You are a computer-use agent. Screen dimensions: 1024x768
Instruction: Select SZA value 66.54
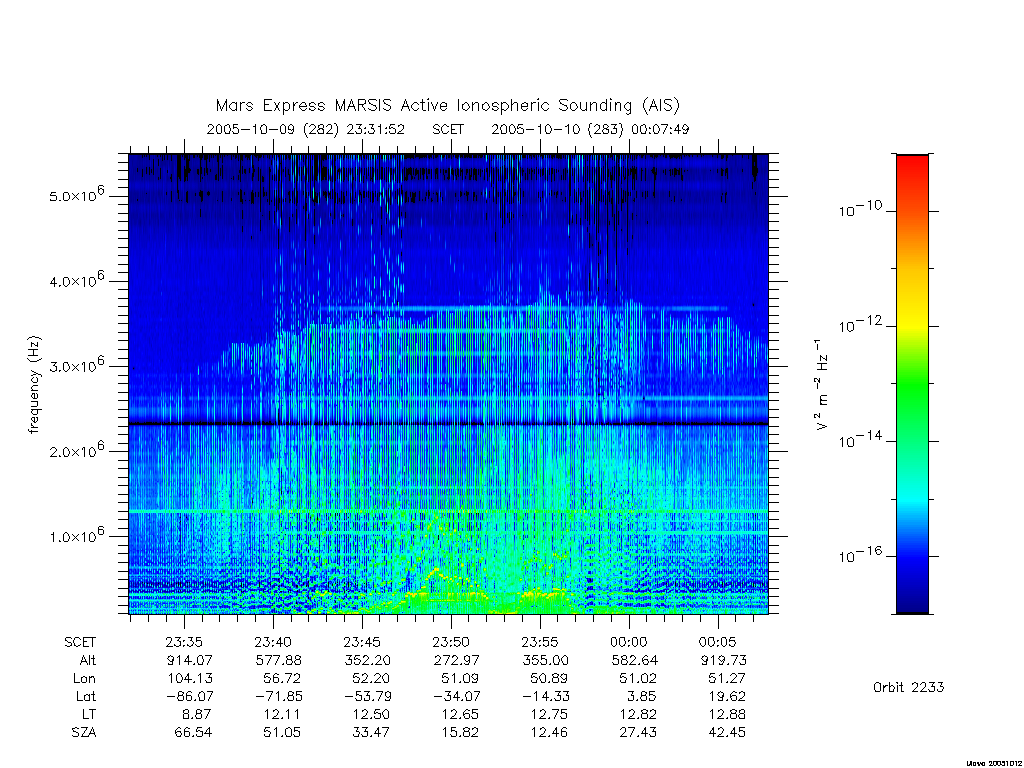coord(193,733)
